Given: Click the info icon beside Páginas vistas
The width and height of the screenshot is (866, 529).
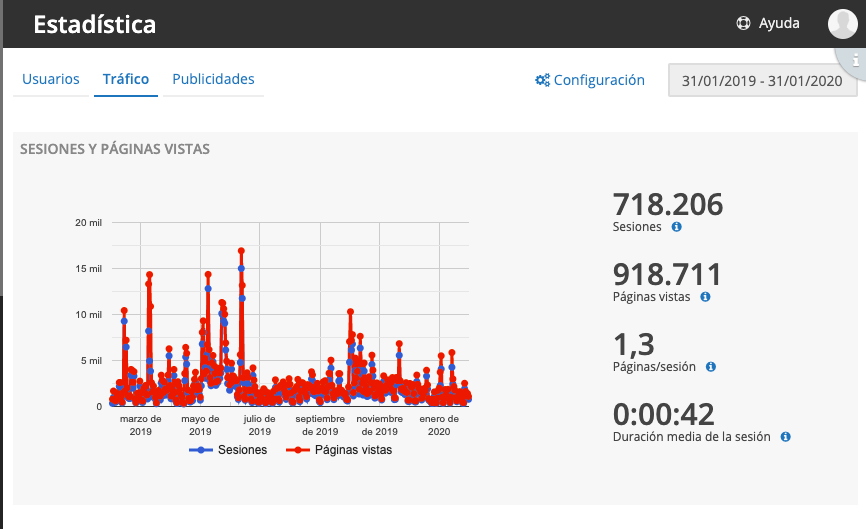Looking at the screenshot, I should pos(705,297).
